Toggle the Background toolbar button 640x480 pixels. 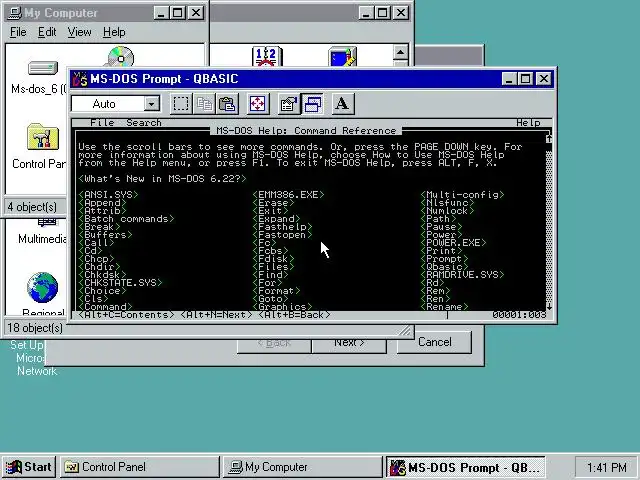pyautogui.click(x=312, y=104)
